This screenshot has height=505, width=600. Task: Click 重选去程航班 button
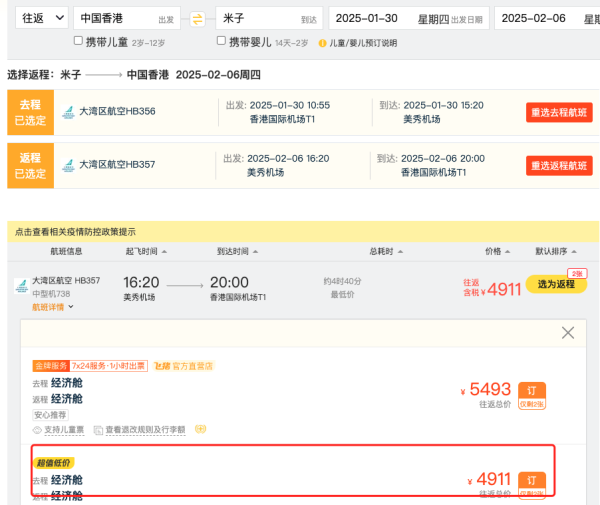pyautogui.click(x=559, y=112)
